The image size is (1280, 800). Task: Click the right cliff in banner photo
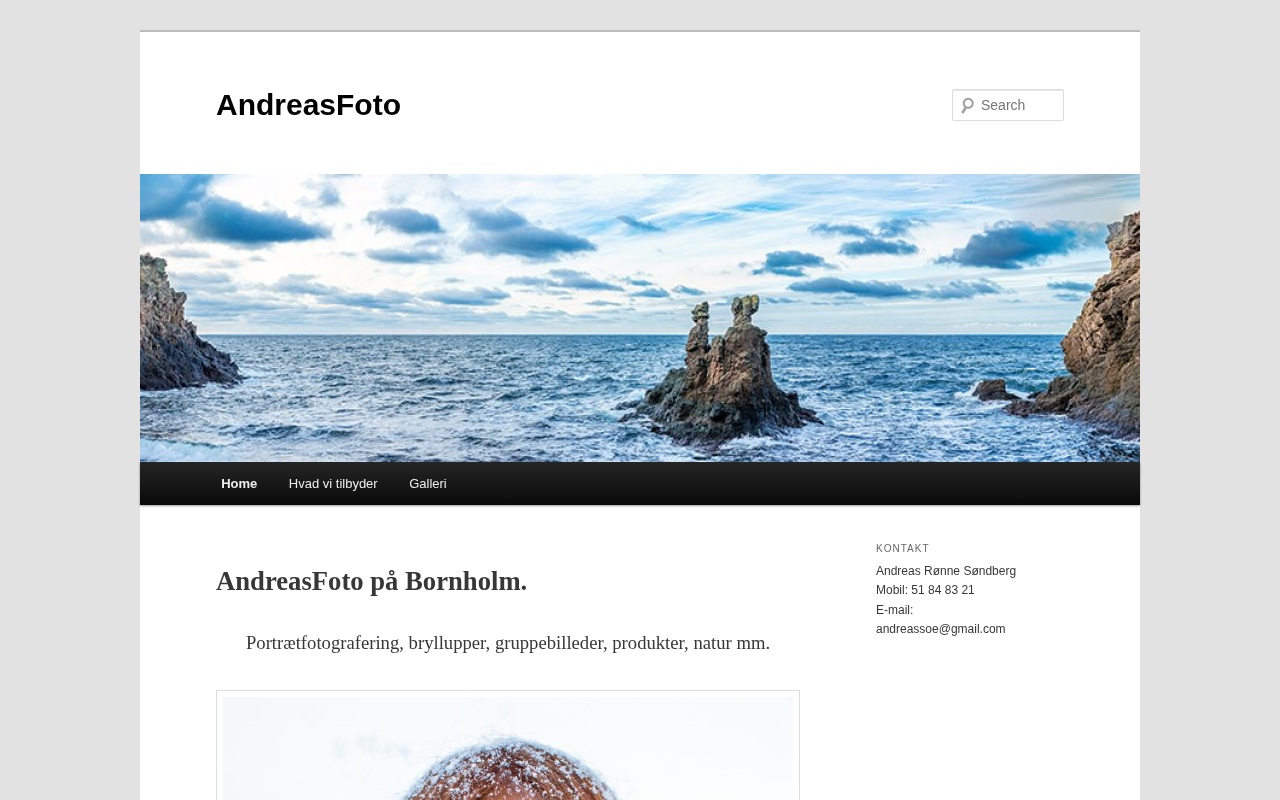click(1095, 330)
